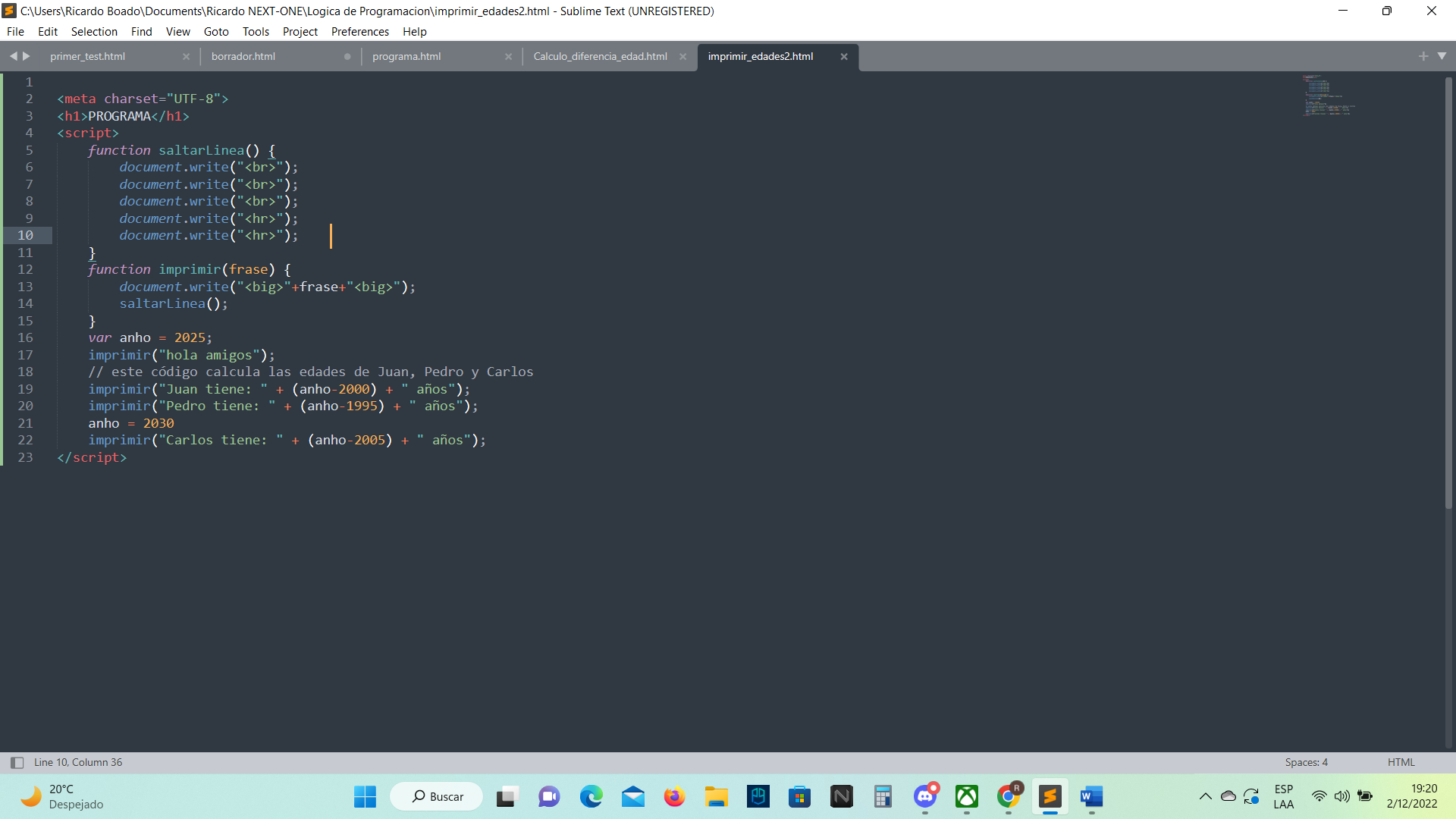Show hidden system tray icons

pyautogui.click(x=1205, y=796)
